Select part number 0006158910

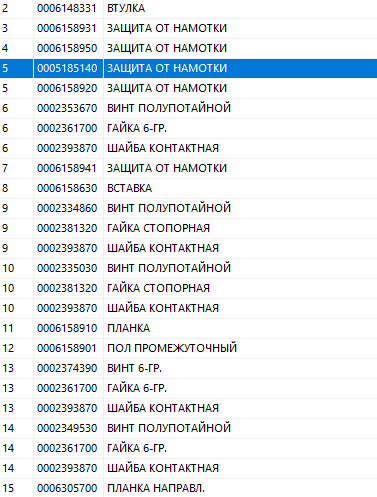67,328
